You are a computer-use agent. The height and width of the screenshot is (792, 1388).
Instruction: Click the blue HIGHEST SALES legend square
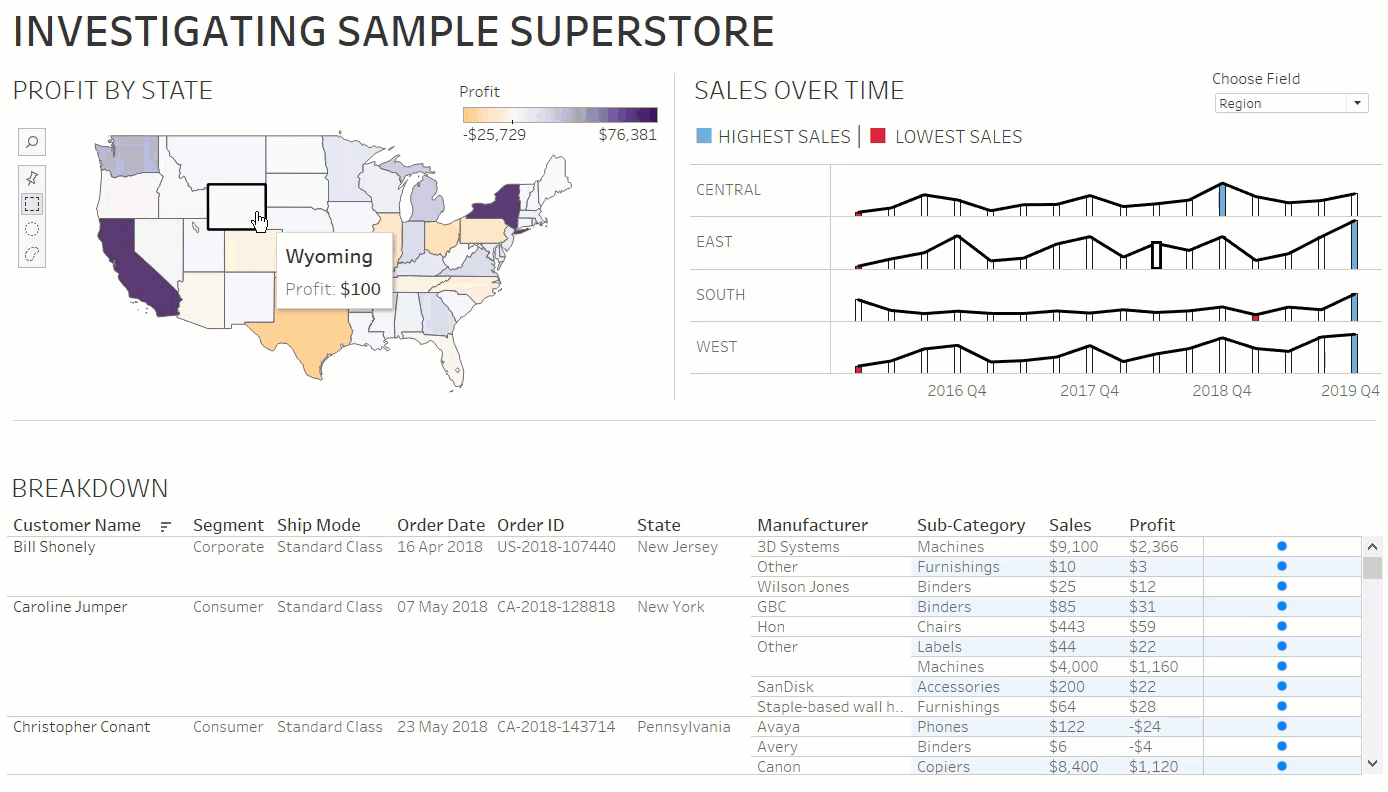point(704,136)
